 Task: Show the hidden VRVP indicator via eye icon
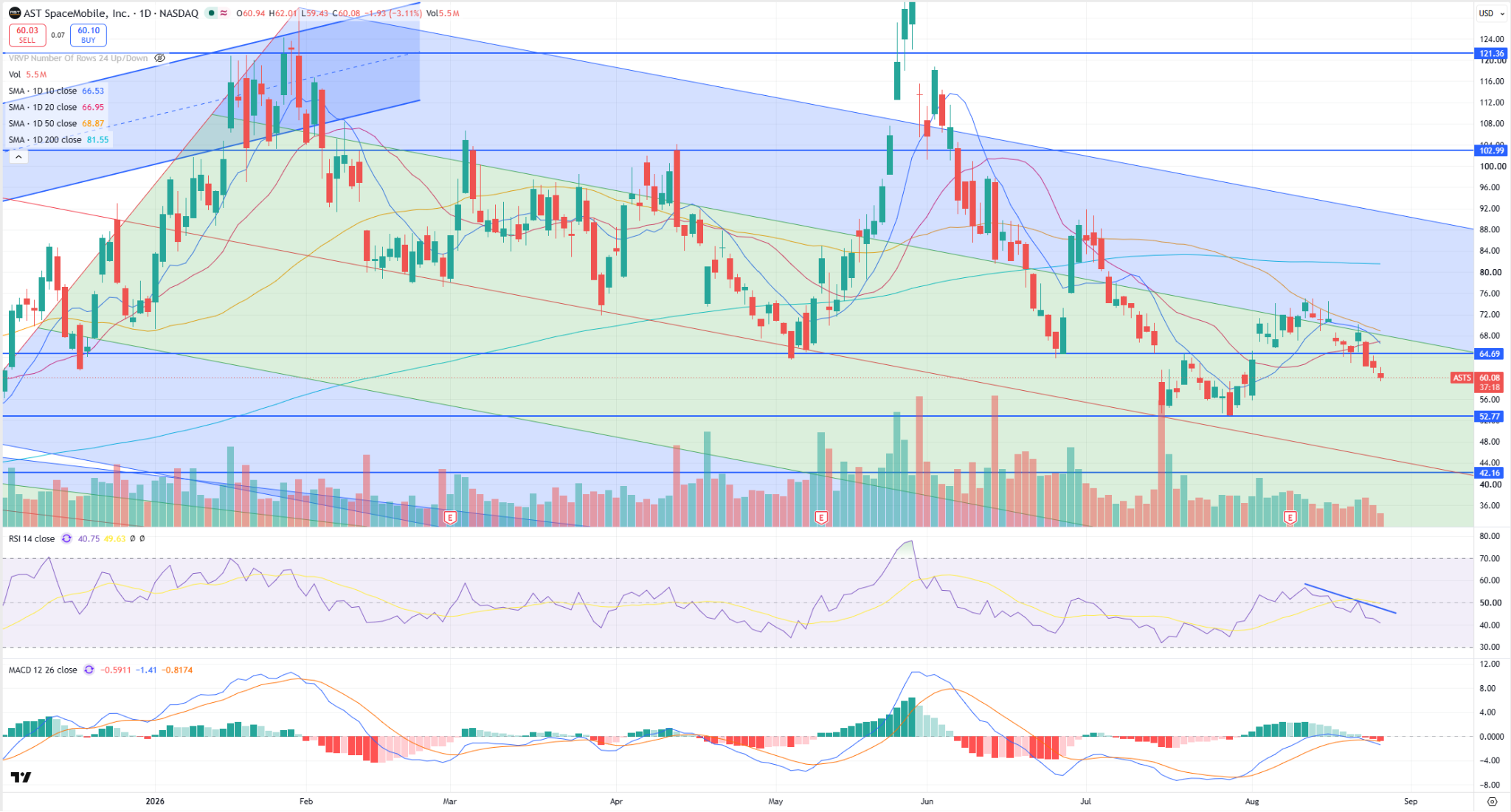pyautogui.click(x=159, y=58)
